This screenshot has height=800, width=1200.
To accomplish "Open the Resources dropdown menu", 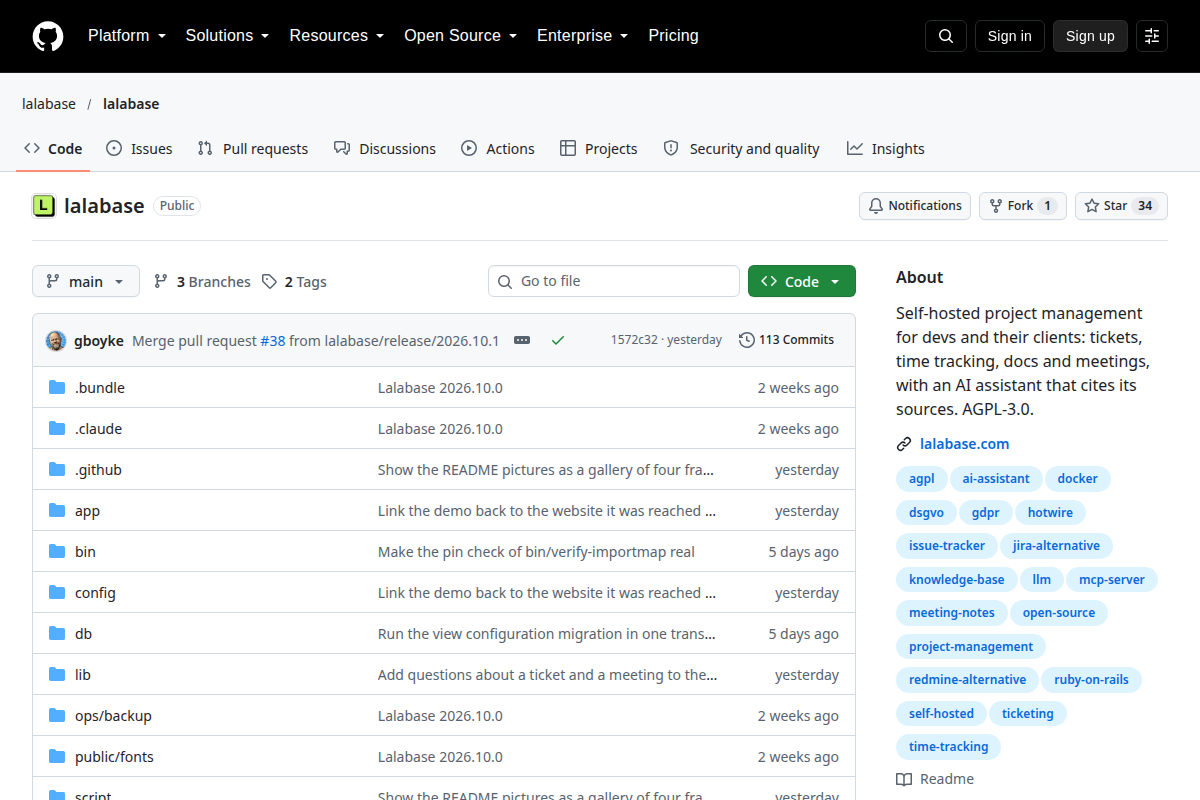I will pyautogui.click(x=337, y=36).
